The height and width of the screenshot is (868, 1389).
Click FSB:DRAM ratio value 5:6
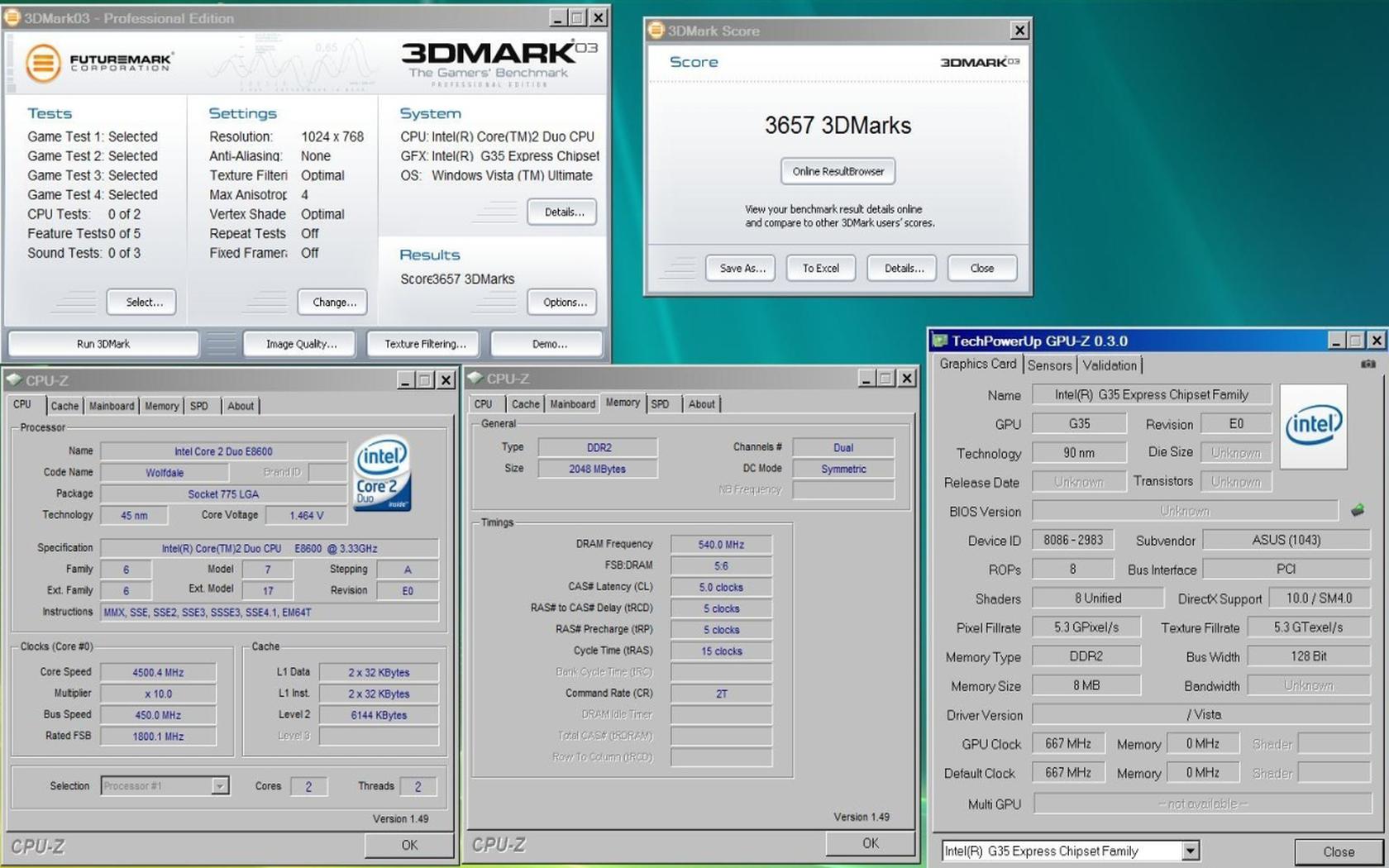pos(721,566)
